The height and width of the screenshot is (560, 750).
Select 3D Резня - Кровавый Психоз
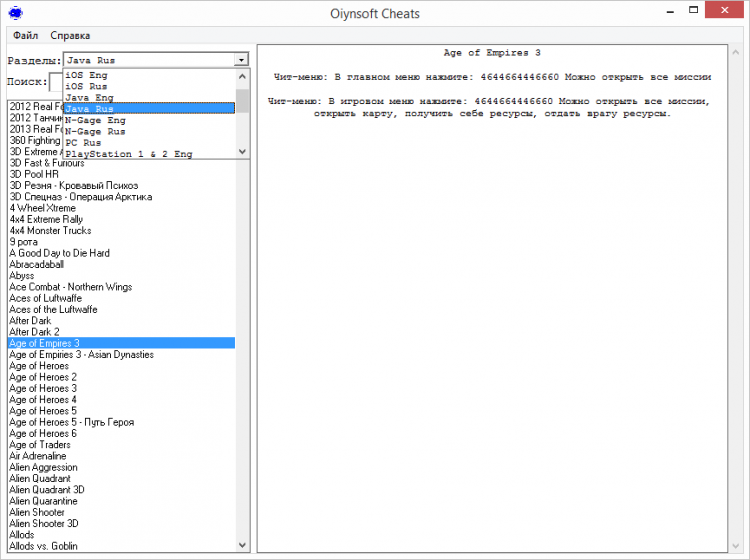coord(122,186)
